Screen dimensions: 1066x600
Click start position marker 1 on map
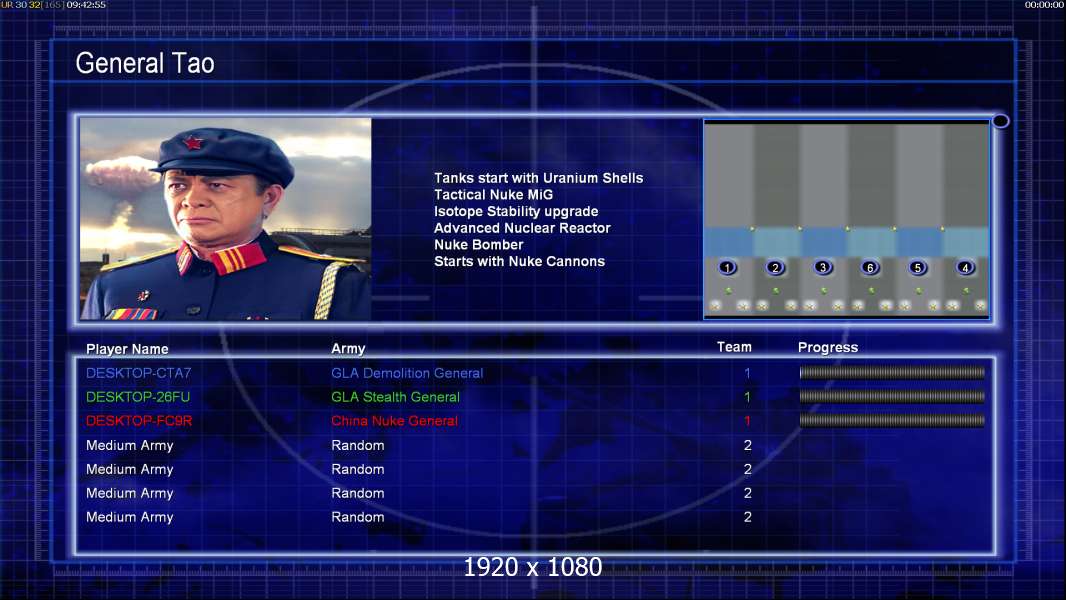(x=727, y=267)
